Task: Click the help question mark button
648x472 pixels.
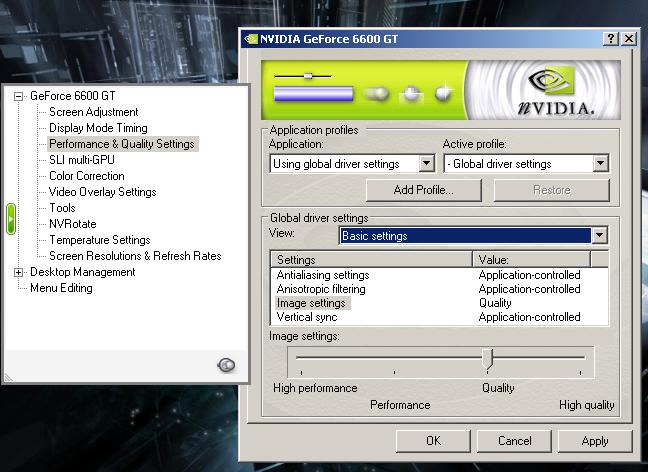Action: [x=610, y=38]
